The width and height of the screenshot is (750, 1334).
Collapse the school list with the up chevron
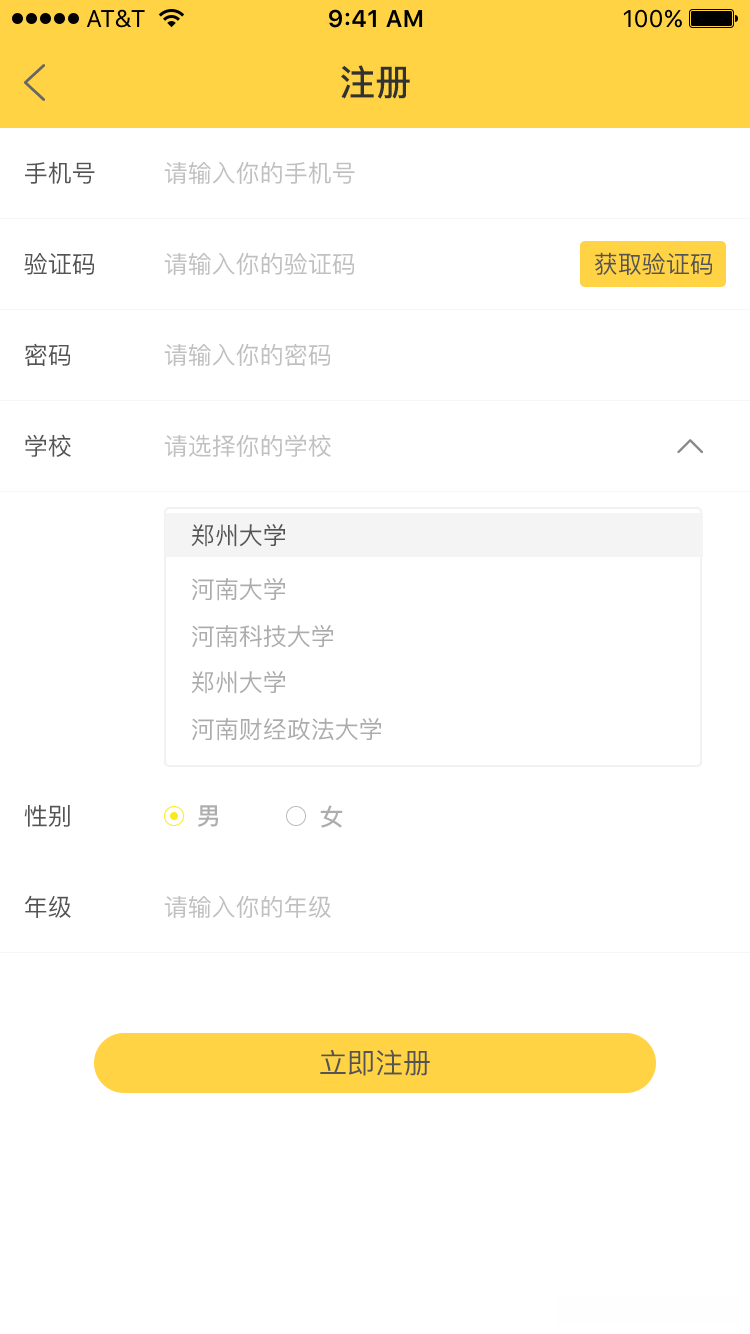tap(690, 446)
